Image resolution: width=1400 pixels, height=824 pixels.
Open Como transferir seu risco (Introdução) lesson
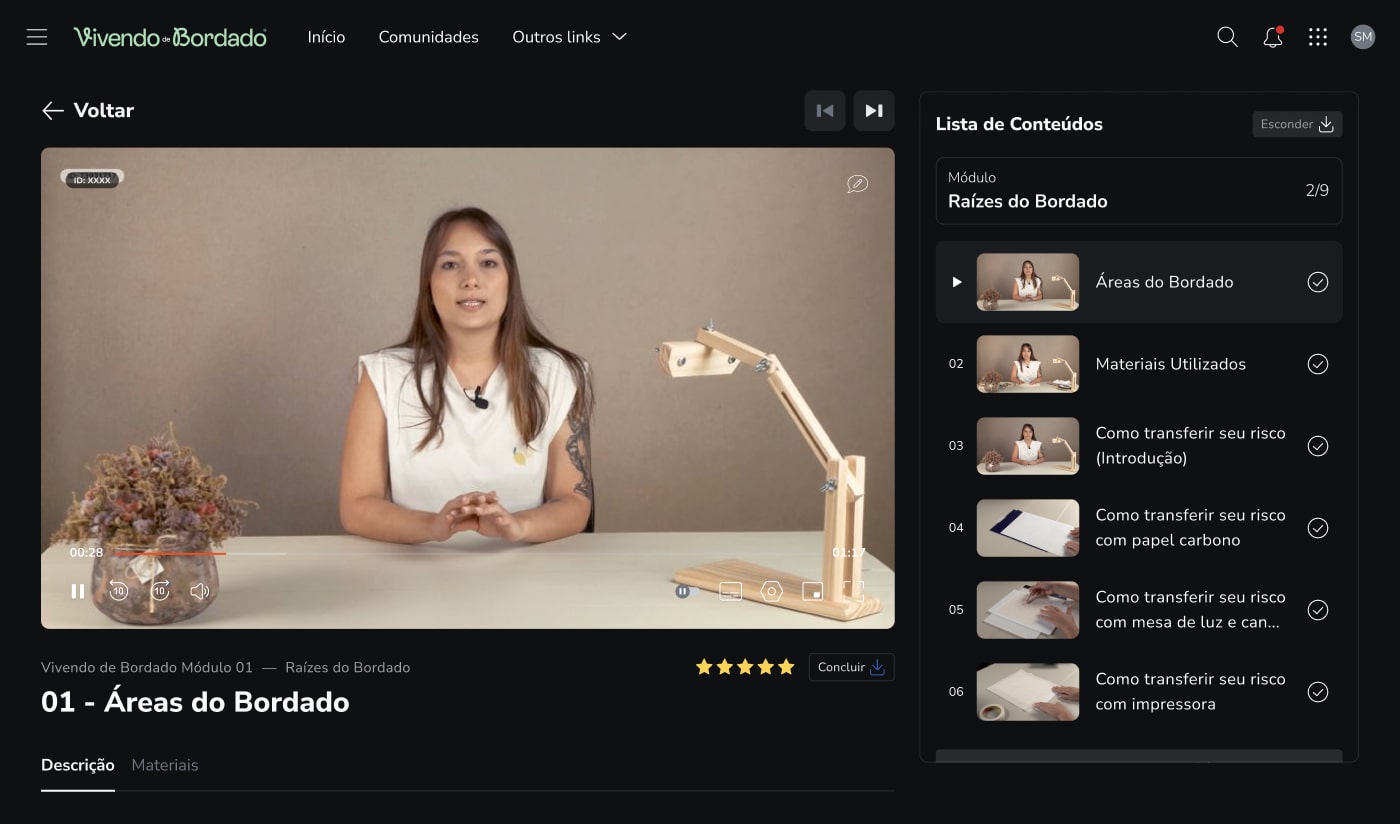(1139, 446)
